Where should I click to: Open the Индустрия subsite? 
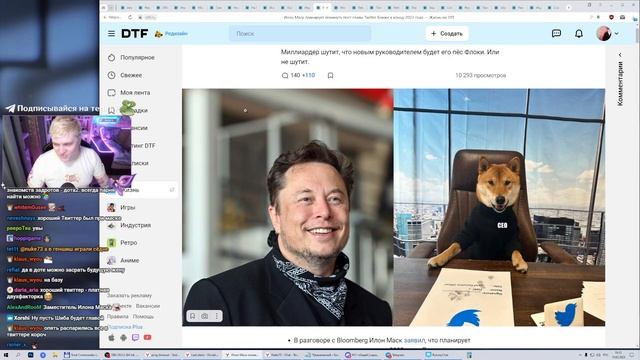tap(136, 225)
